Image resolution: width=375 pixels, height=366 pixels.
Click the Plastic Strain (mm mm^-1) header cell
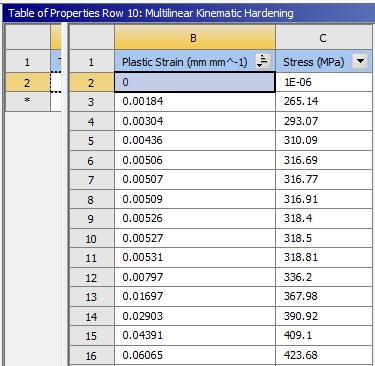tap(195, 61)
